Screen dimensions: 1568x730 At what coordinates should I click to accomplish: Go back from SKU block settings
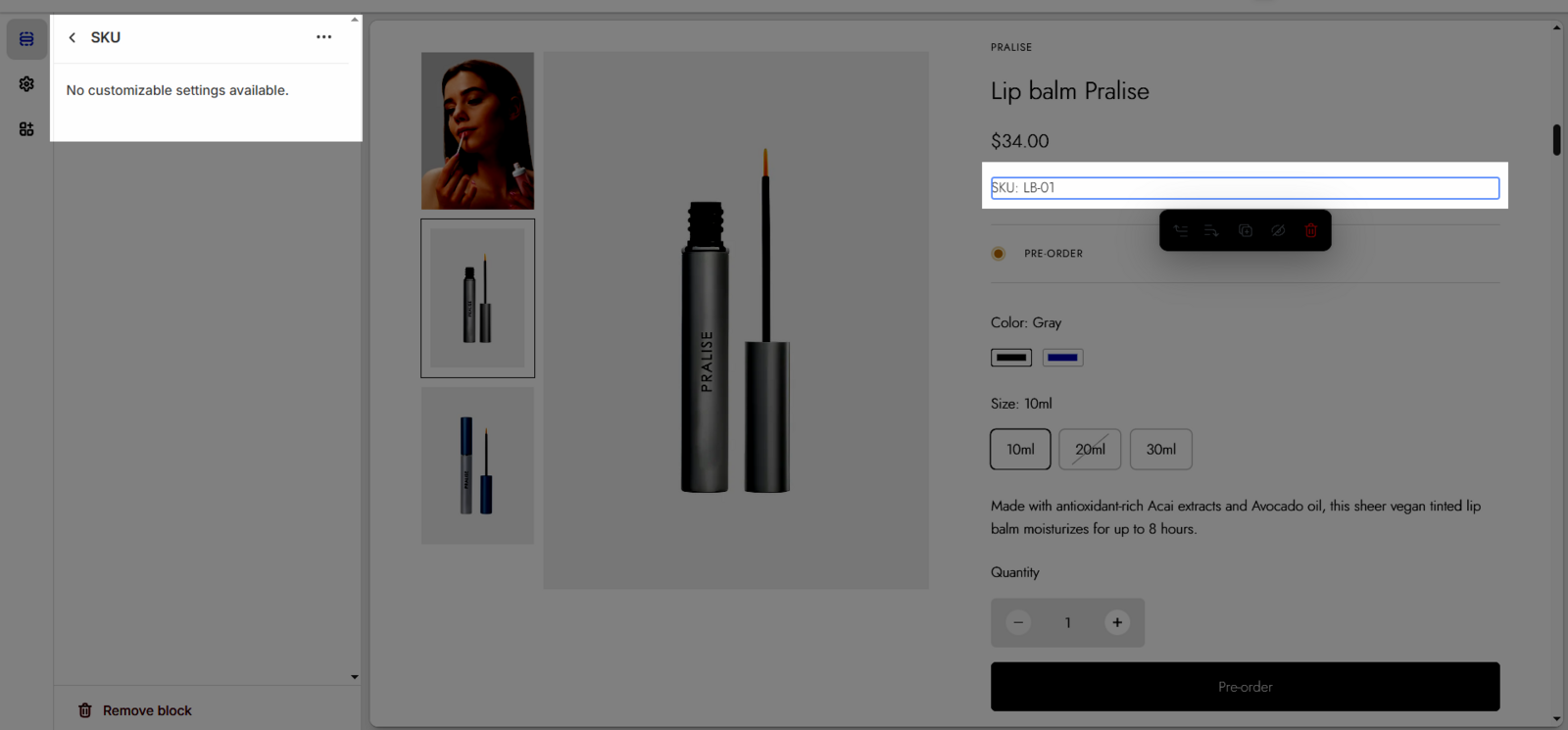pos(72,37)
